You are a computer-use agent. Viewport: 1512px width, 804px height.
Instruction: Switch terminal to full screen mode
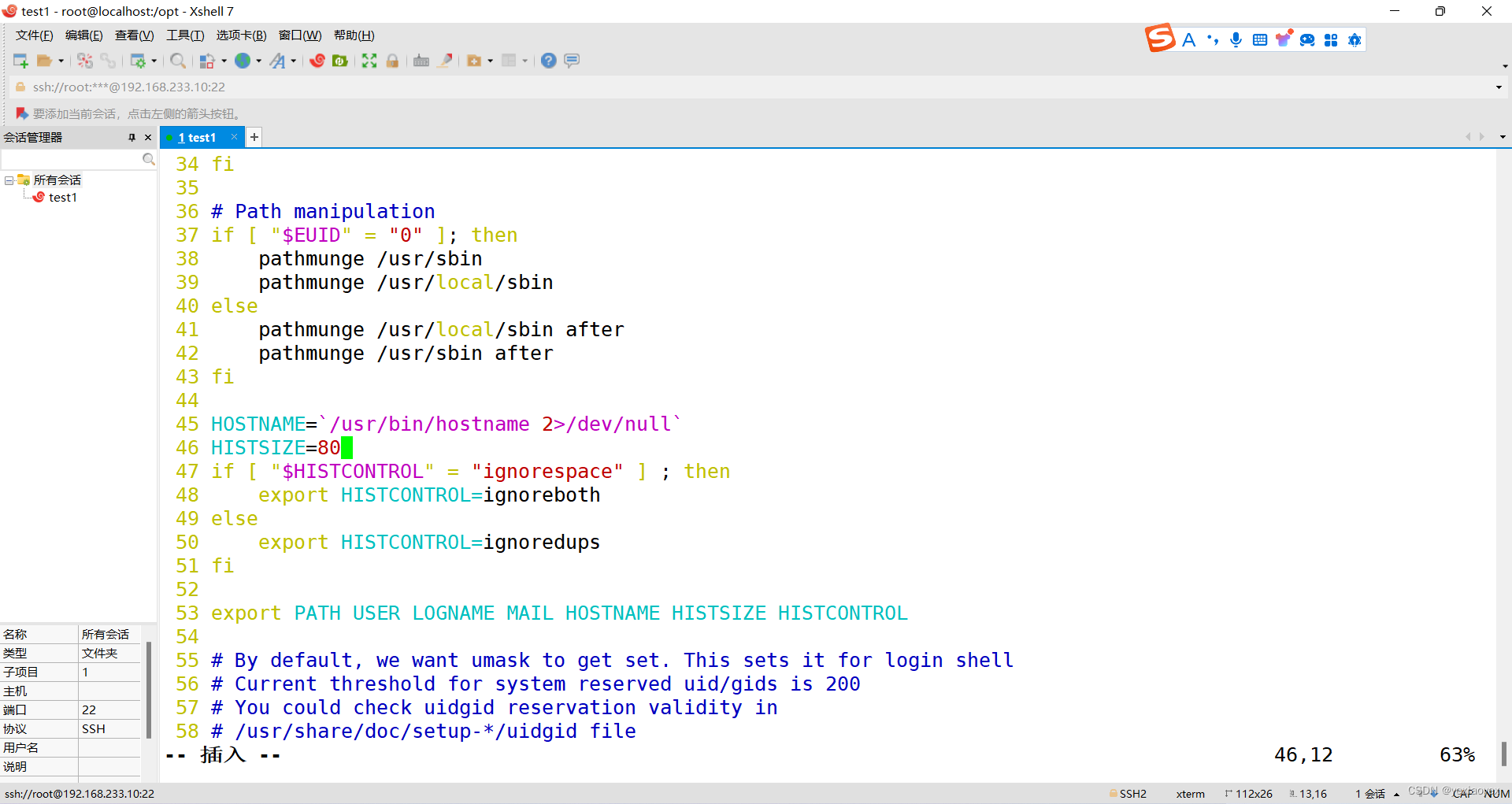(369, 61)
